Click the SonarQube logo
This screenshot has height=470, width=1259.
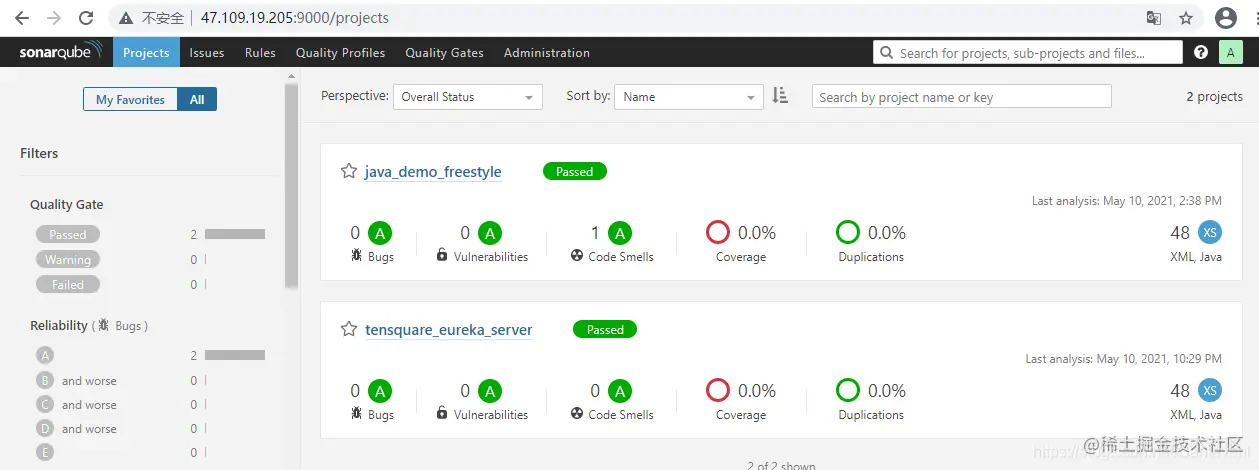click(60, 52)
